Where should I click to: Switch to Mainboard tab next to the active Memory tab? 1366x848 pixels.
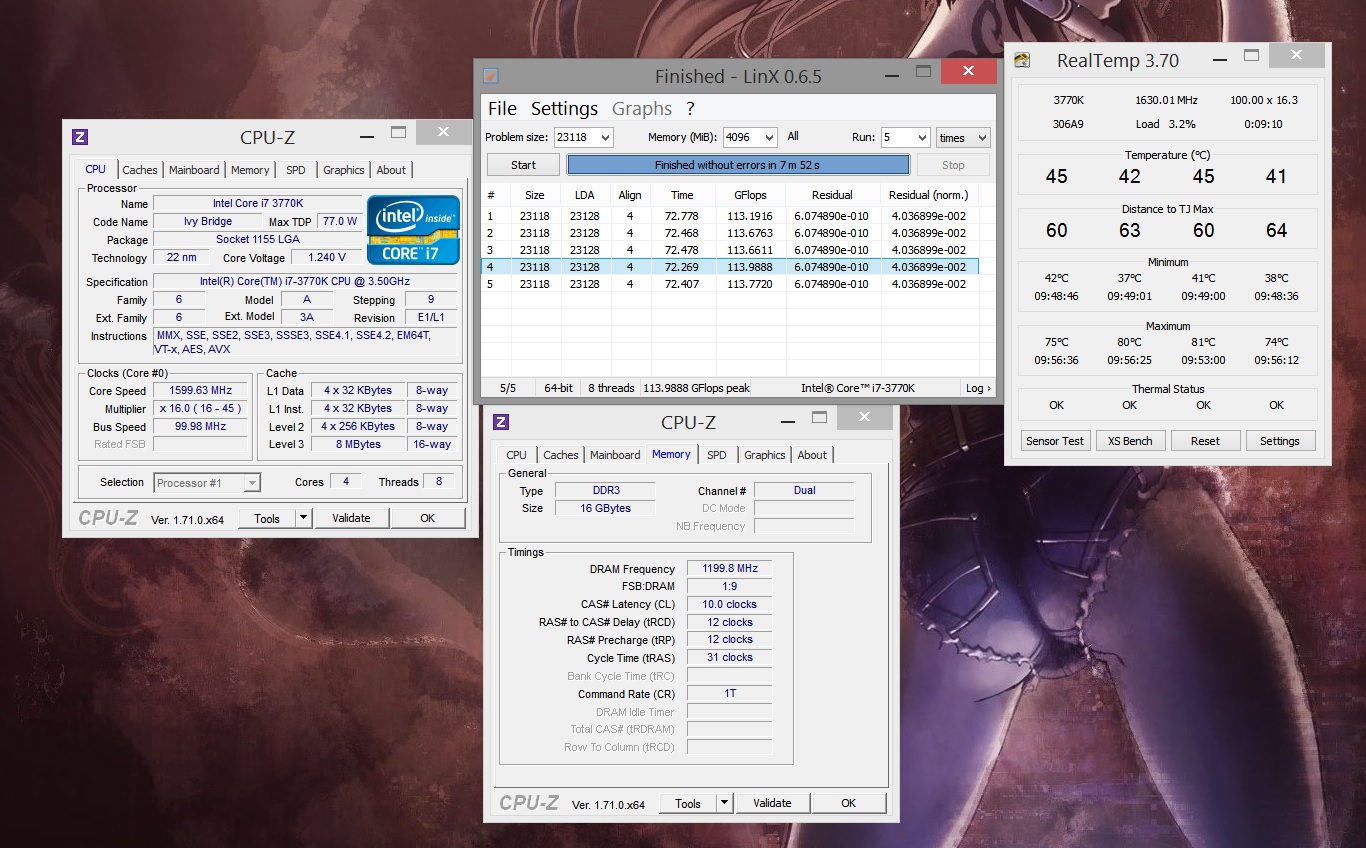pyautogui.click(x=614, y=455)
